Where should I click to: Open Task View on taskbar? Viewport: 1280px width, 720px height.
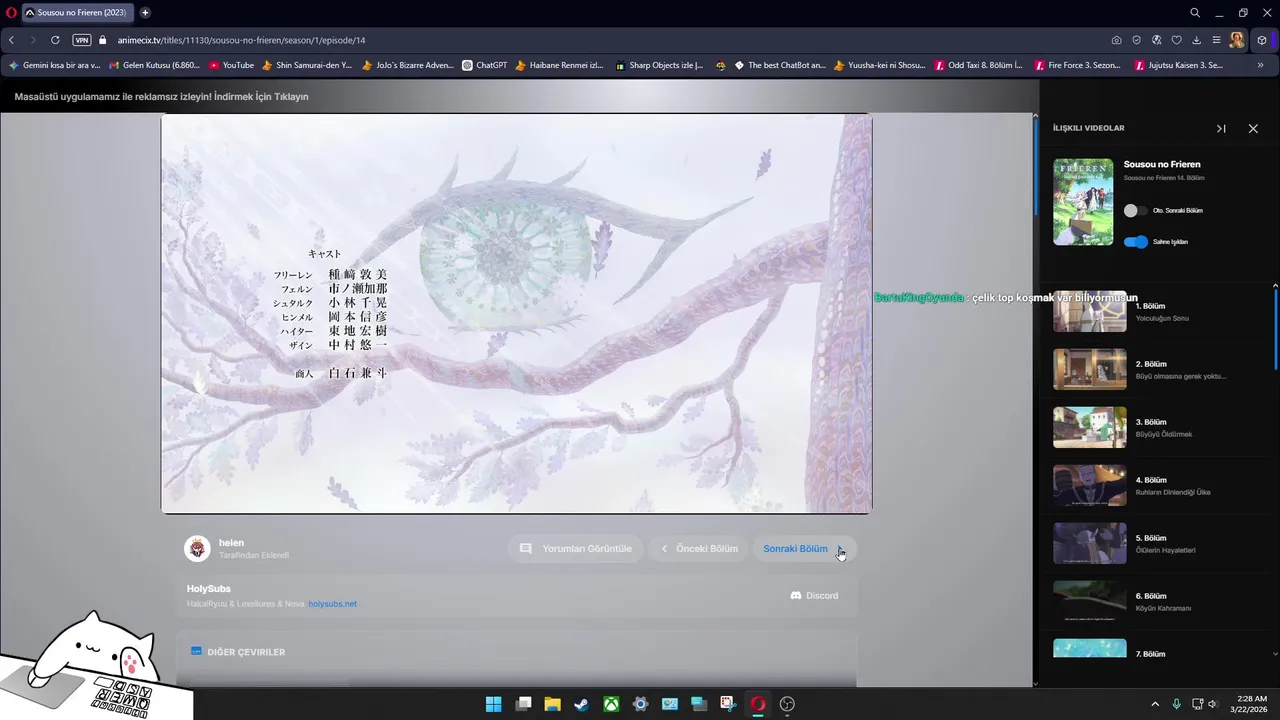click(523, 704)
